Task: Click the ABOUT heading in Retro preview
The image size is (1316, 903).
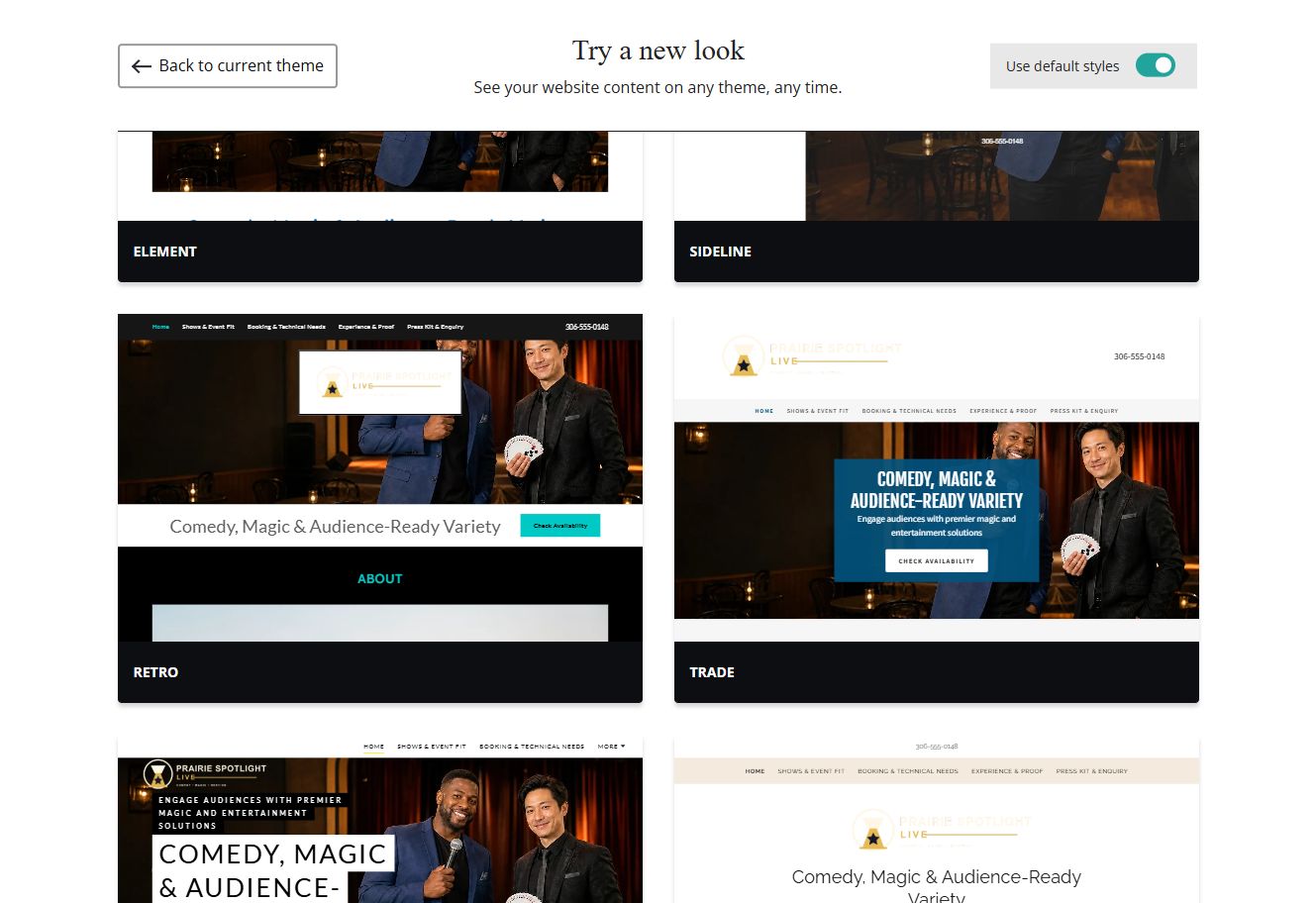Action: click(x=380, y=578)
